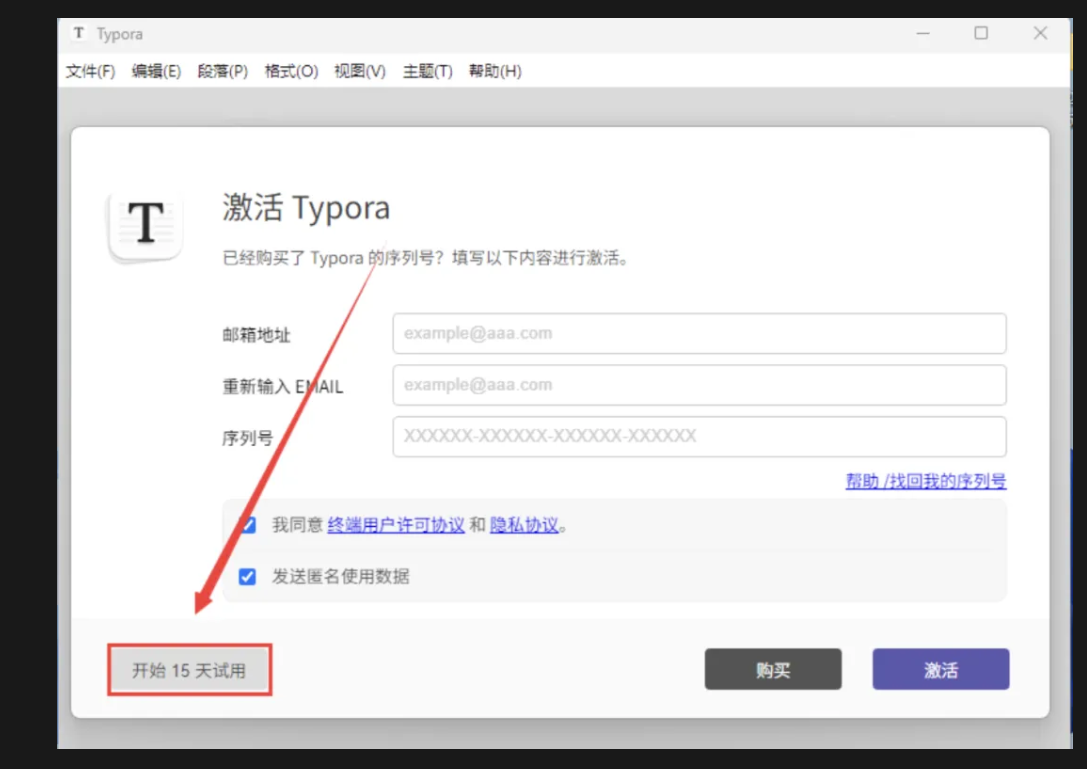
Task: Uncheck 发送匿名使用数据 checkbox
Action: [247, 576]
